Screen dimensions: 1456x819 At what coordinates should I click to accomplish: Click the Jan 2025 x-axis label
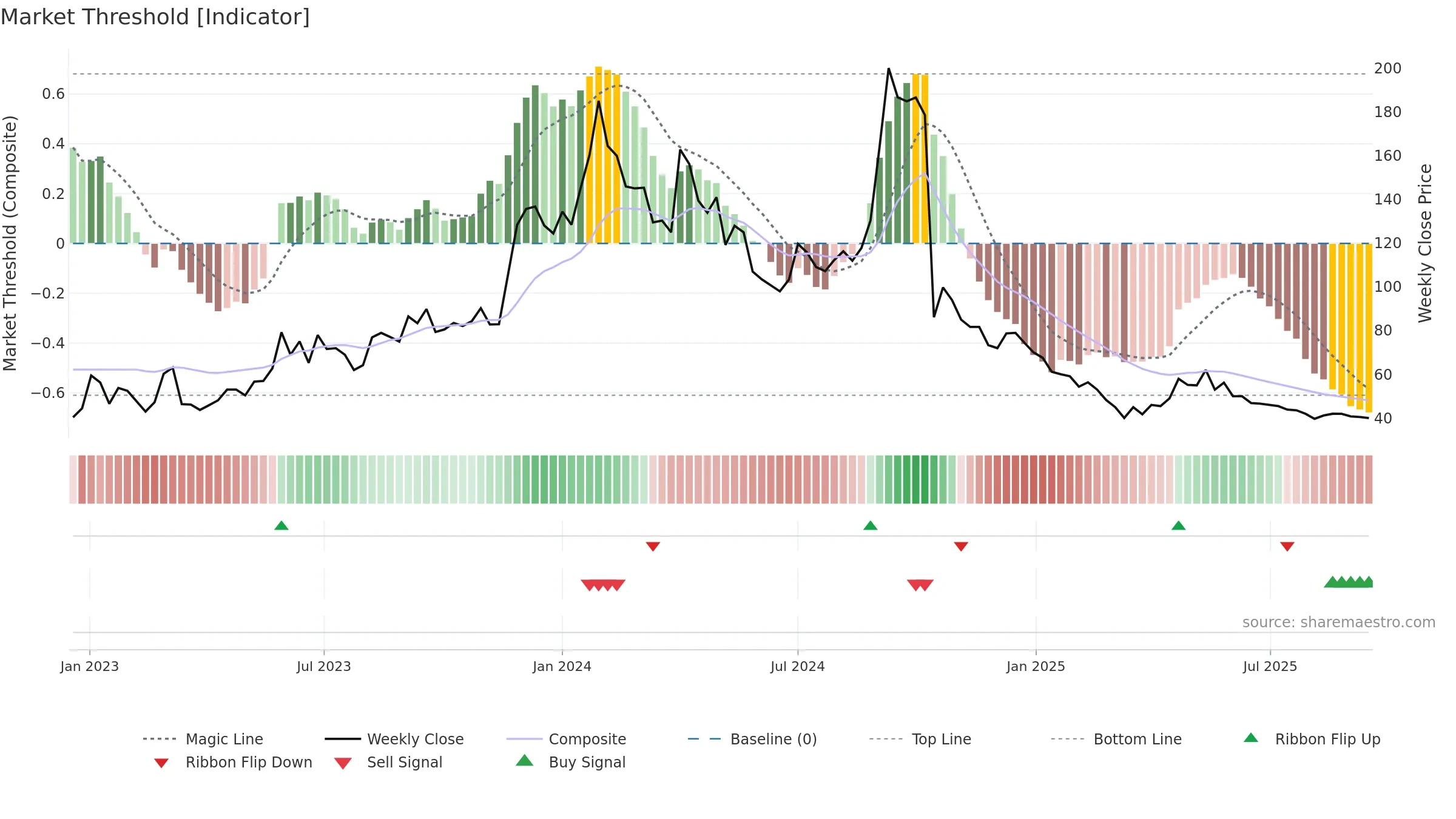point(1036,666)
